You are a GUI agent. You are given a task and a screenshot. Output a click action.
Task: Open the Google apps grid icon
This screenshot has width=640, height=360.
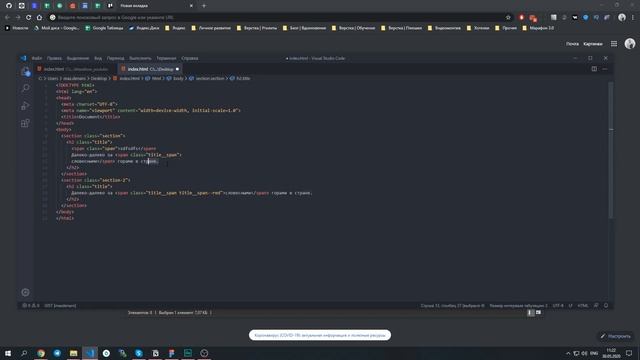pos(614,44)
